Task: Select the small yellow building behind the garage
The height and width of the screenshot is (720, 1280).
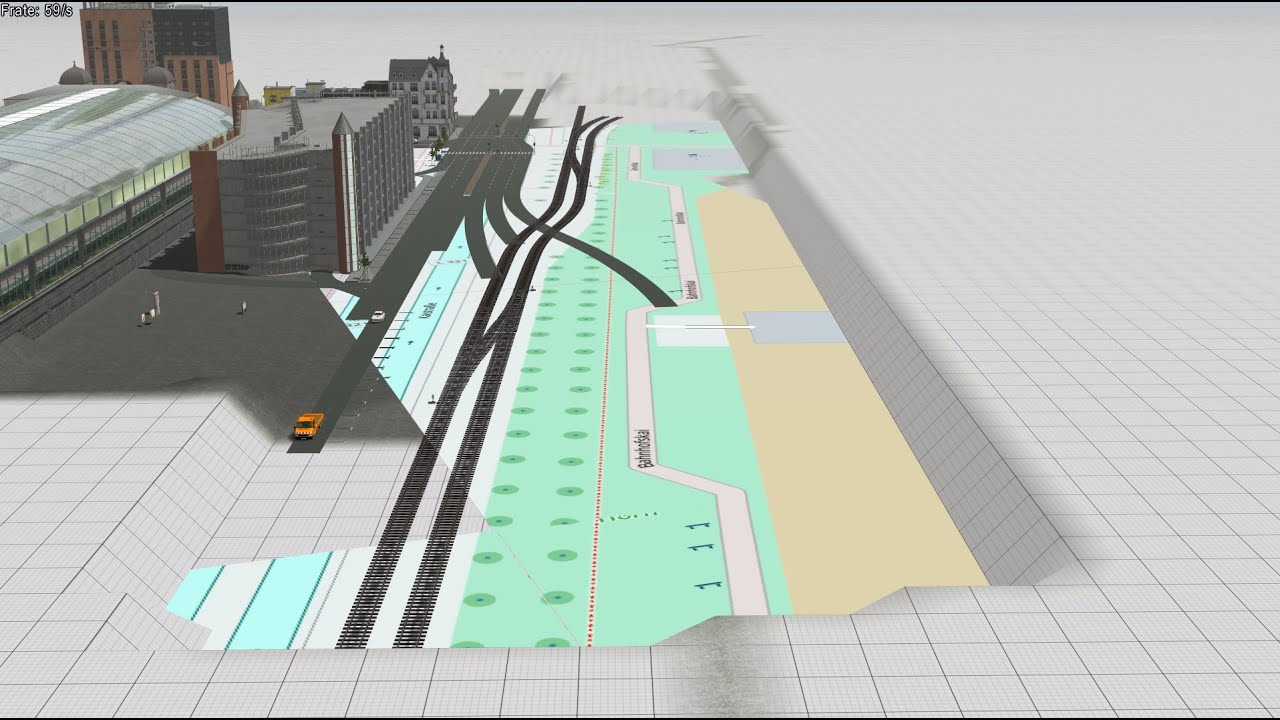Action: point(278,96)
